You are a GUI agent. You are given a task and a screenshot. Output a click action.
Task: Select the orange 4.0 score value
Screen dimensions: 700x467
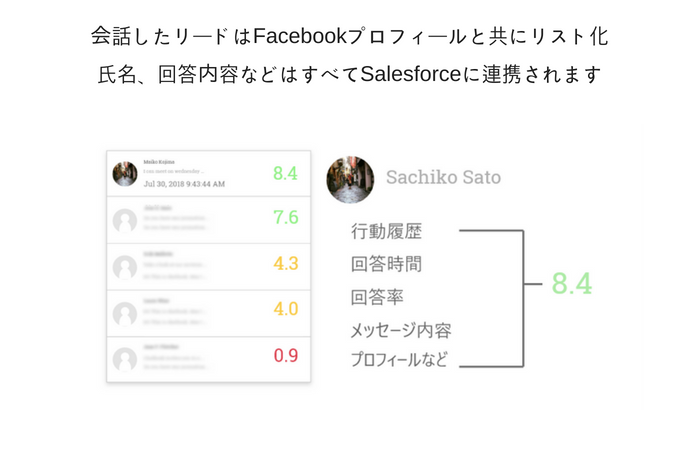(286, 309)
